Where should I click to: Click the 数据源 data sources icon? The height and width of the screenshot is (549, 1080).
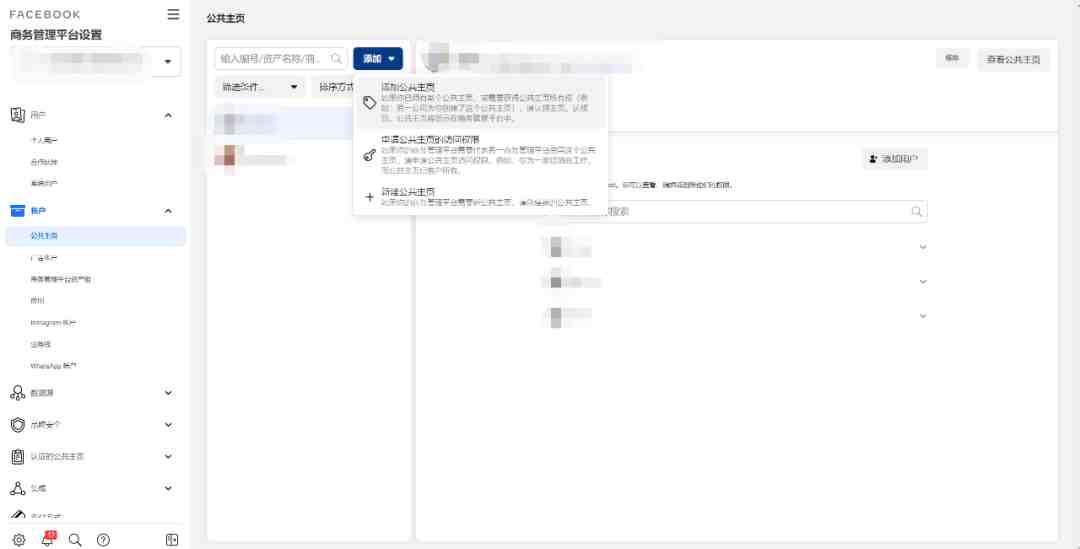tap(18, 393)
